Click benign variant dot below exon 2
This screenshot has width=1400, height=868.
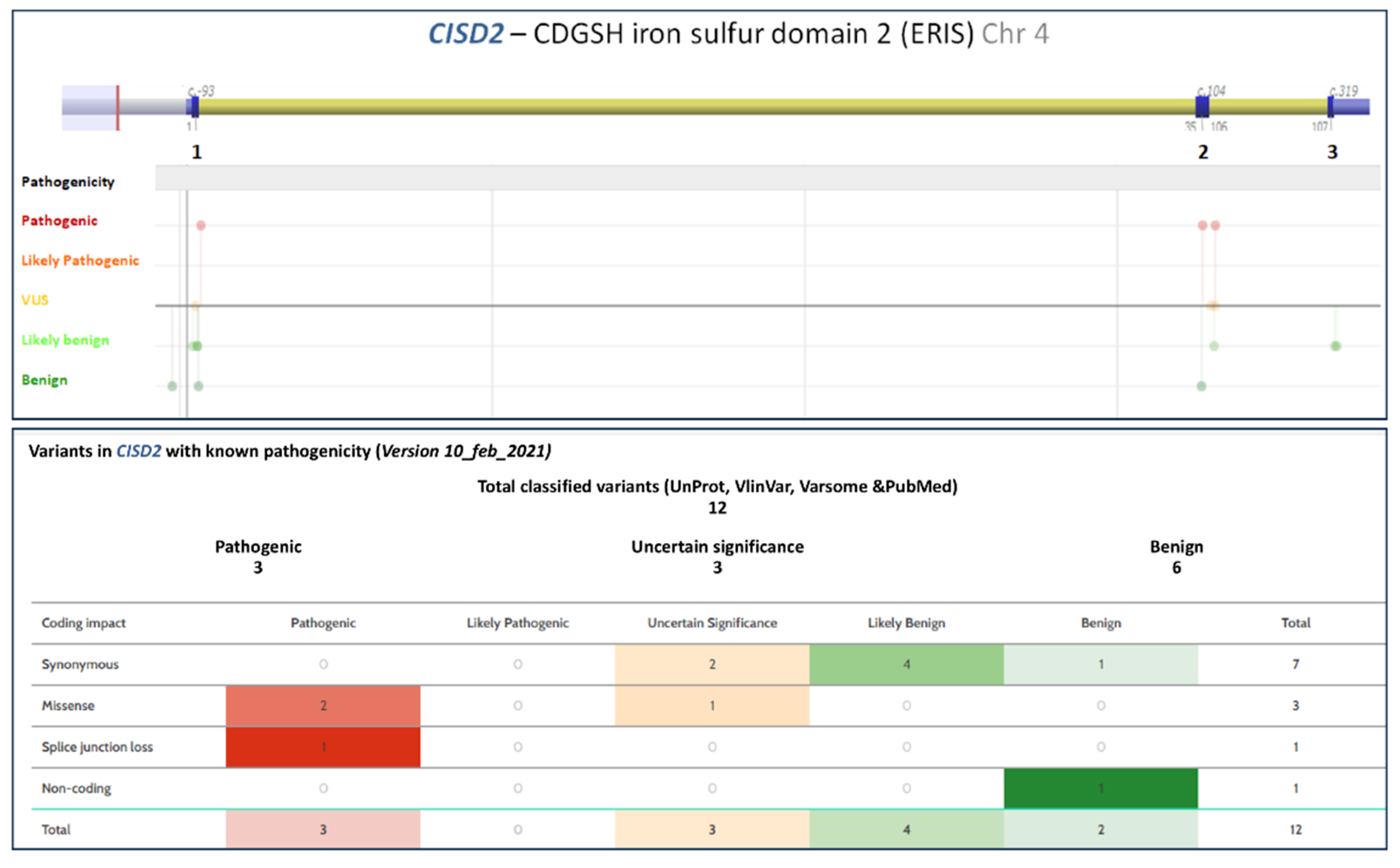click(1201, 386)
